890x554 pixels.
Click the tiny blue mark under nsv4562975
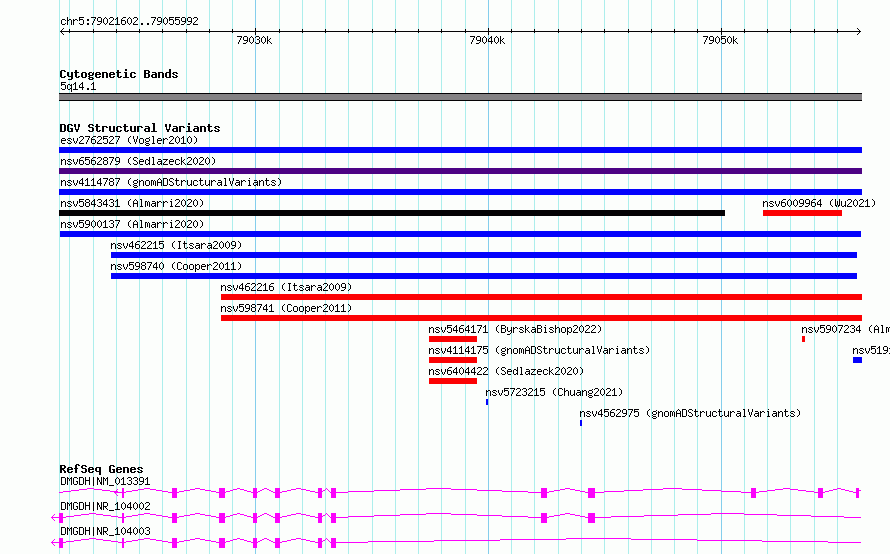tap(581, 423)
